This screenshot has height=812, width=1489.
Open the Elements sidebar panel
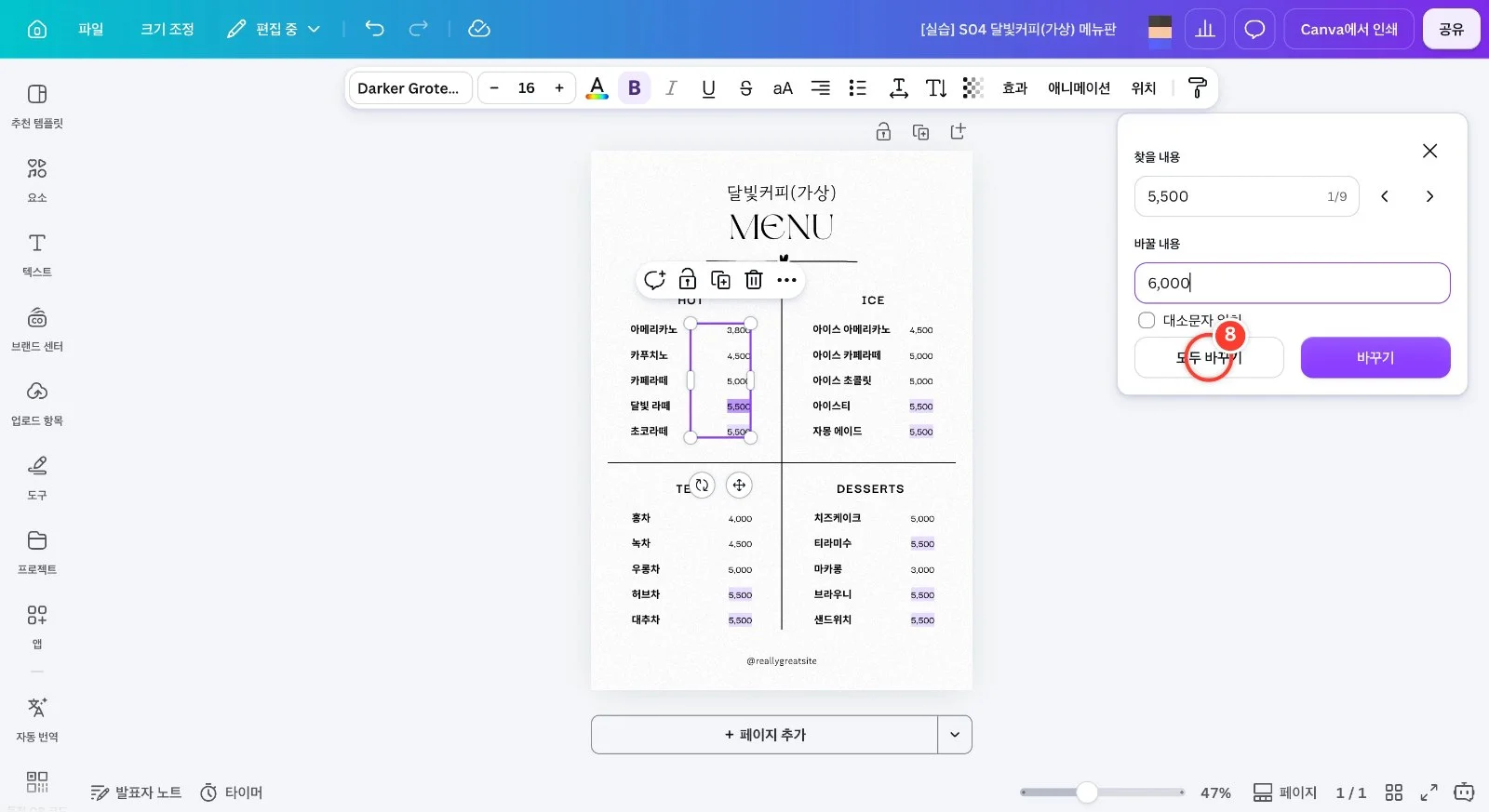tap(37, 180)
